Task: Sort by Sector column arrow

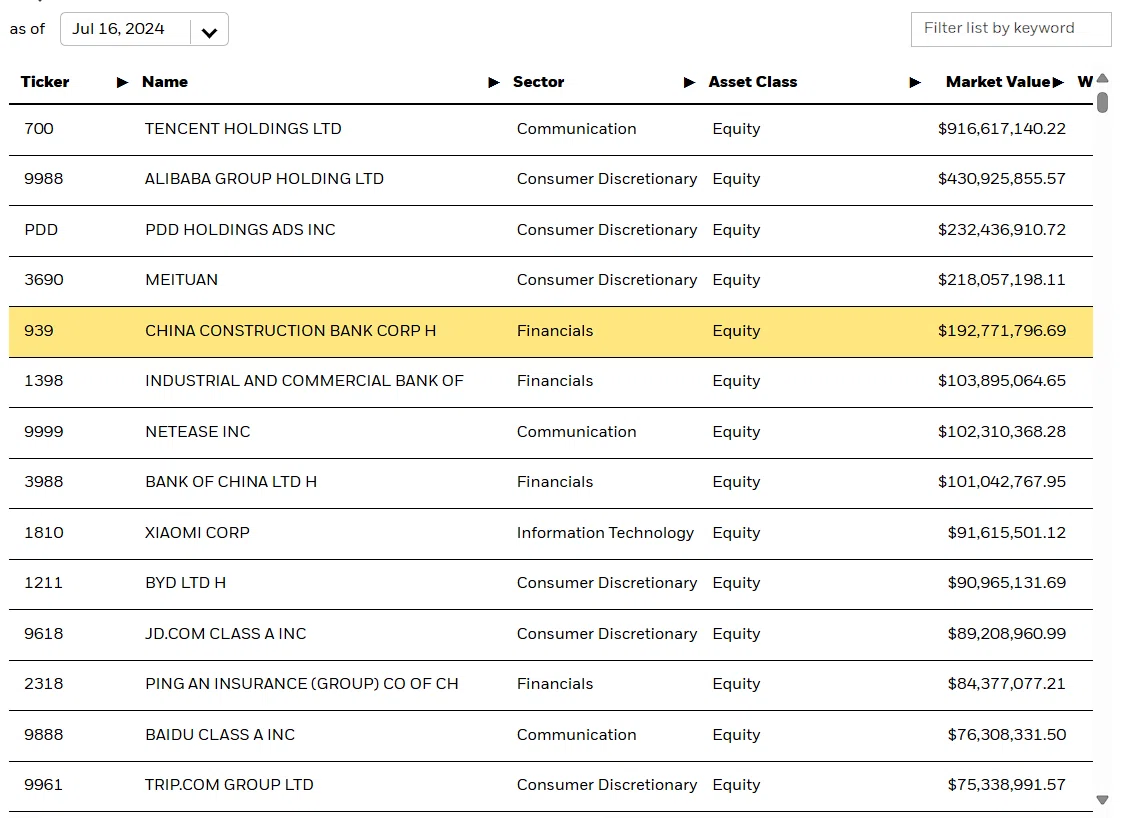Action: tap(689, 82)
